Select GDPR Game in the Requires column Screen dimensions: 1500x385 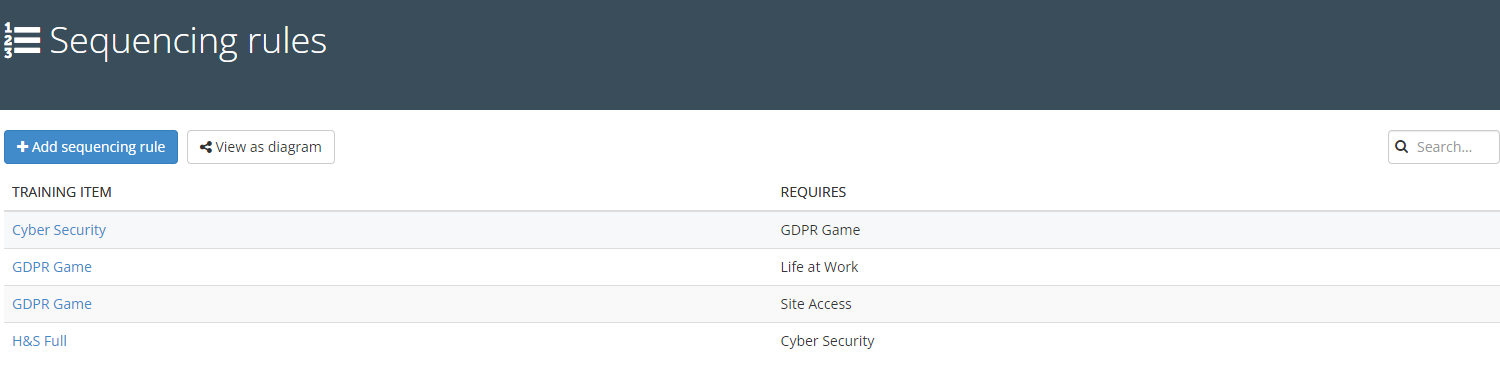[820, 230]
